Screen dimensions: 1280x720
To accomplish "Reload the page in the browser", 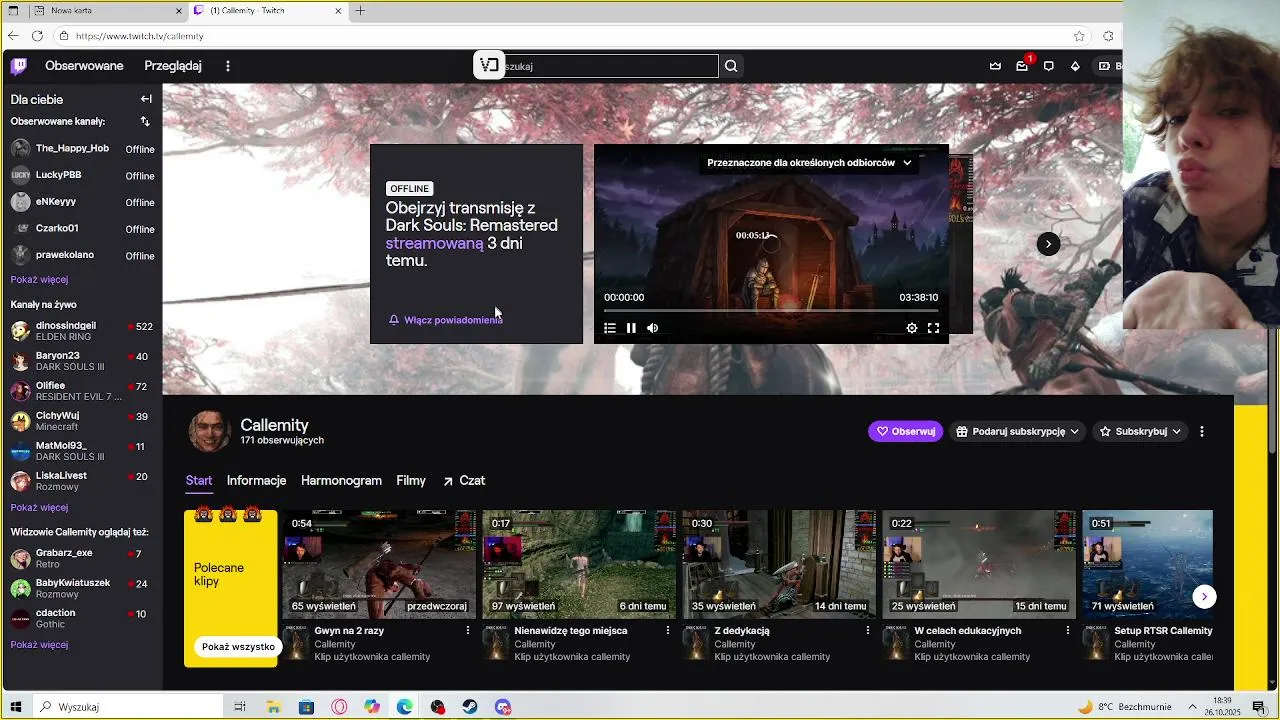I will [x=37, y=36].
